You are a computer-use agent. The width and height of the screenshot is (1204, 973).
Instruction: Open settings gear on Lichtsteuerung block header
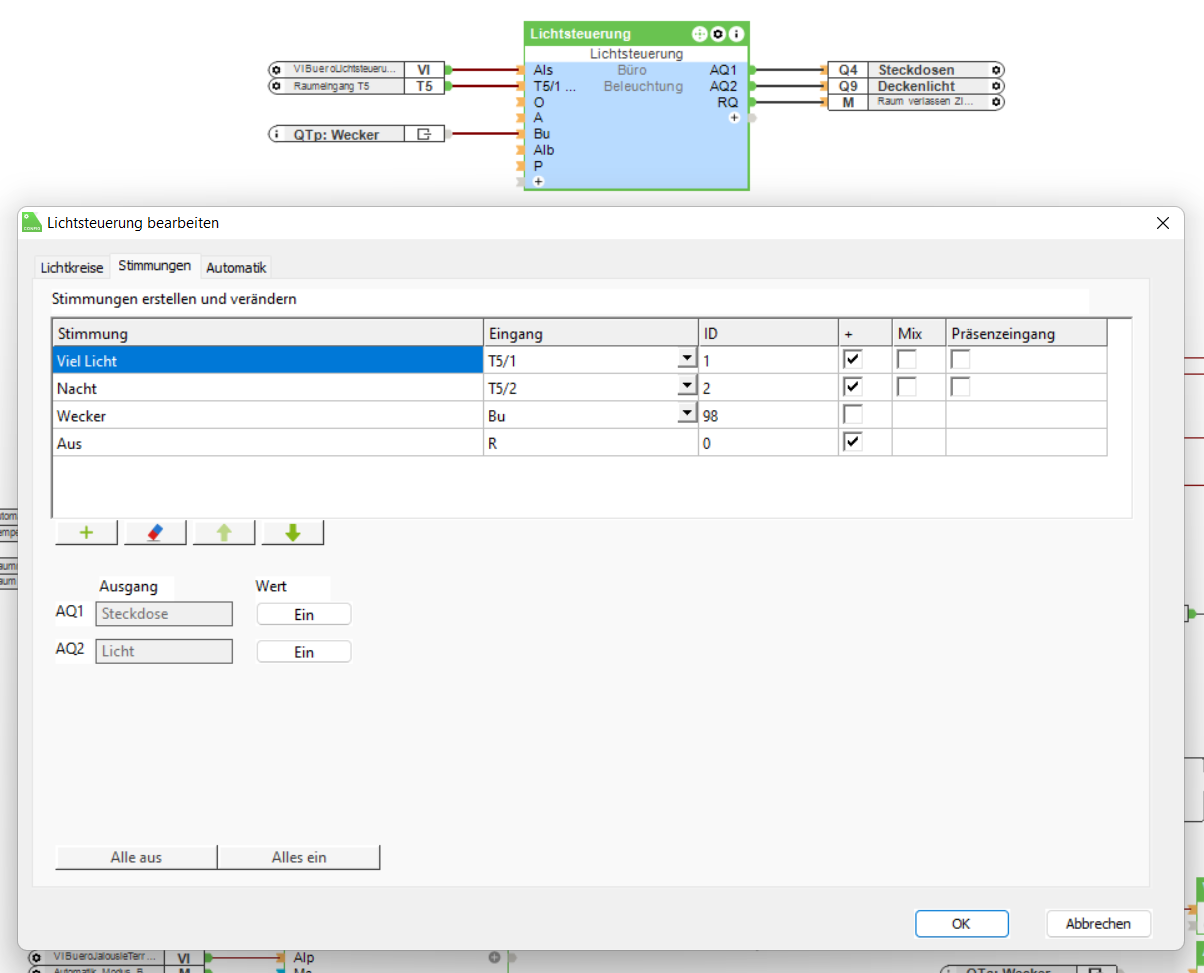pos(718,34)
